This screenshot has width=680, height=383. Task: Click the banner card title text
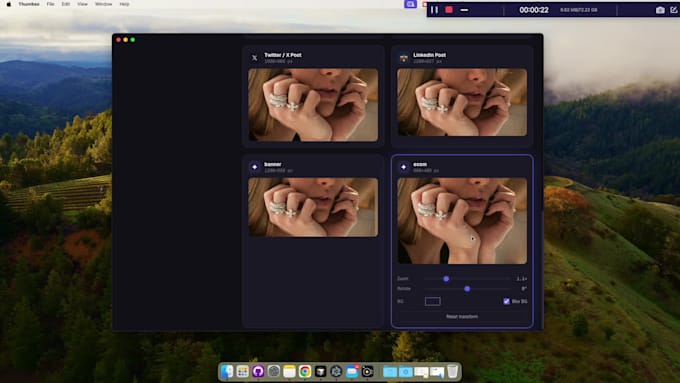273,164
